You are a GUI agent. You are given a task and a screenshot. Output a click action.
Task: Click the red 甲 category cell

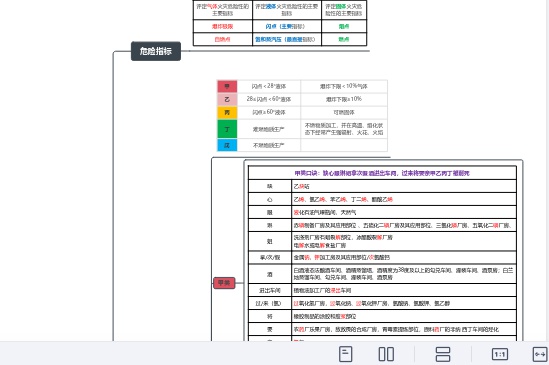pos(227,86)
